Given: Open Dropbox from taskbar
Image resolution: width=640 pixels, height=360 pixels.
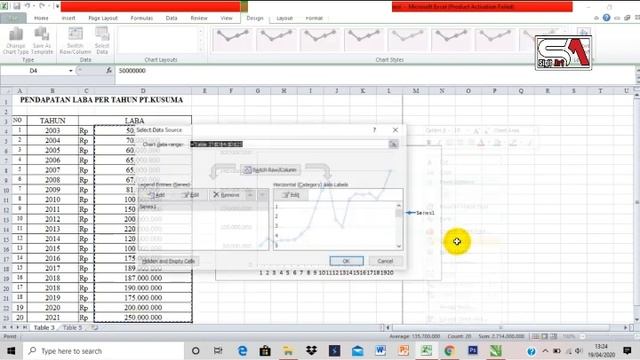Looking at the screenshot, I should pyautogui.click(x=311, y=351).
